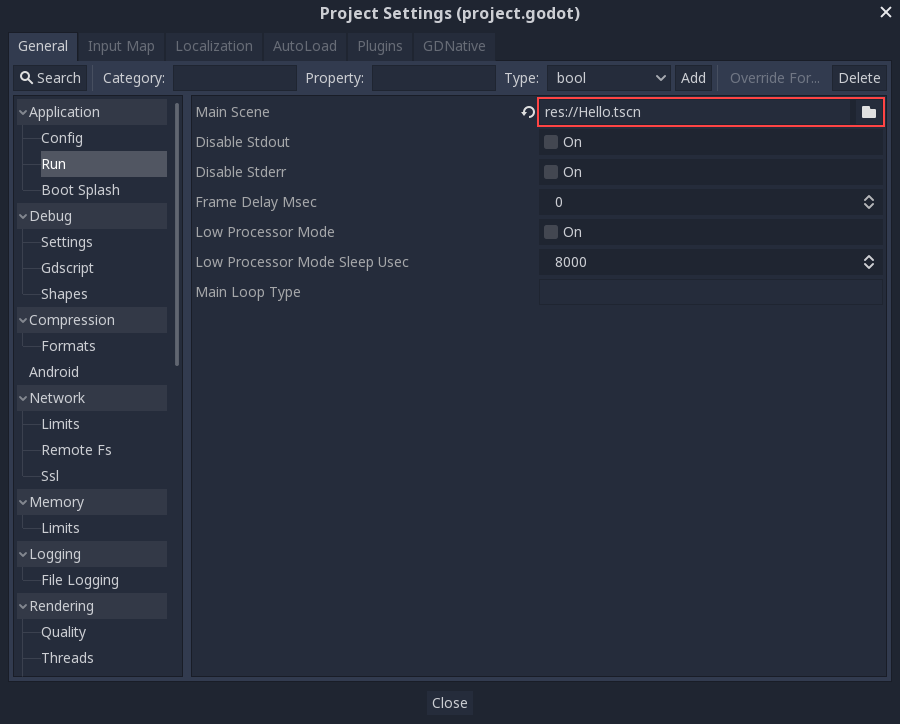
Task: Enable the Disable Stdout checkbox
Action: click(x=551, y=142)
